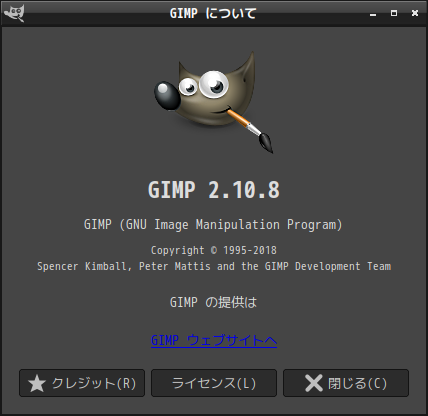Image resolution: width=428 pixels, height=416 pixels.
Task: Minimize the GIMP について window
Action: click(373, 14)
